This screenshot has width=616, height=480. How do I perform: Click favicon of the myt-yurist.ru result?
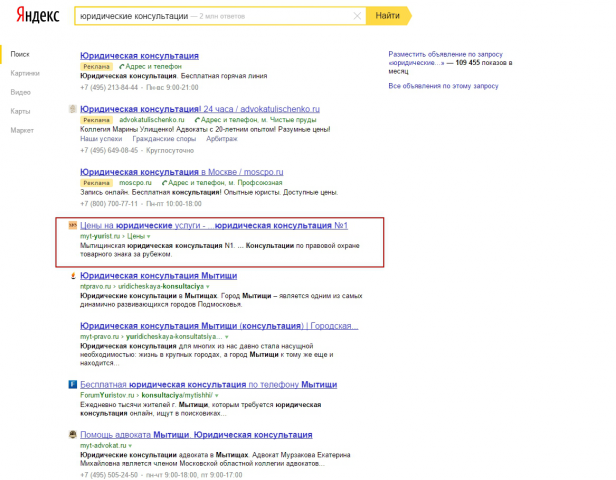(x=73, y=225)
